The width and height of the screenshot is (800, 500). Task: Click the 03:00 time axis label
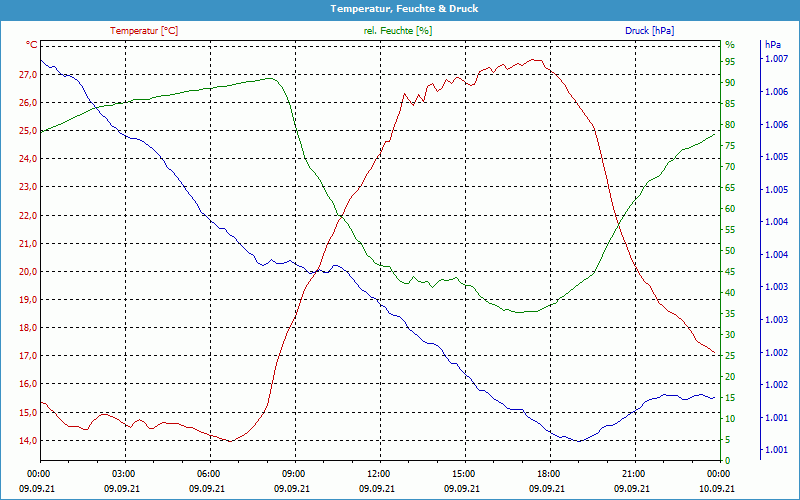click(124, 473)
